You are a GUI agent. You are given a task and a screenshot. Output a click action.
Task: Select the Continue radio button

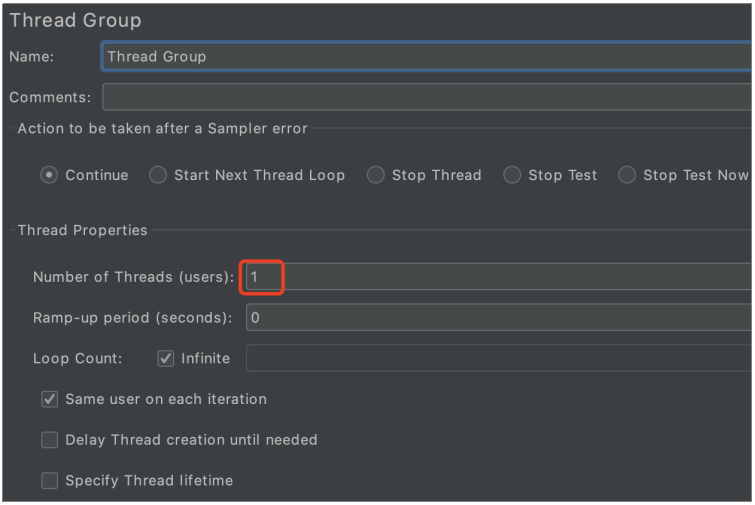point(49,175)
